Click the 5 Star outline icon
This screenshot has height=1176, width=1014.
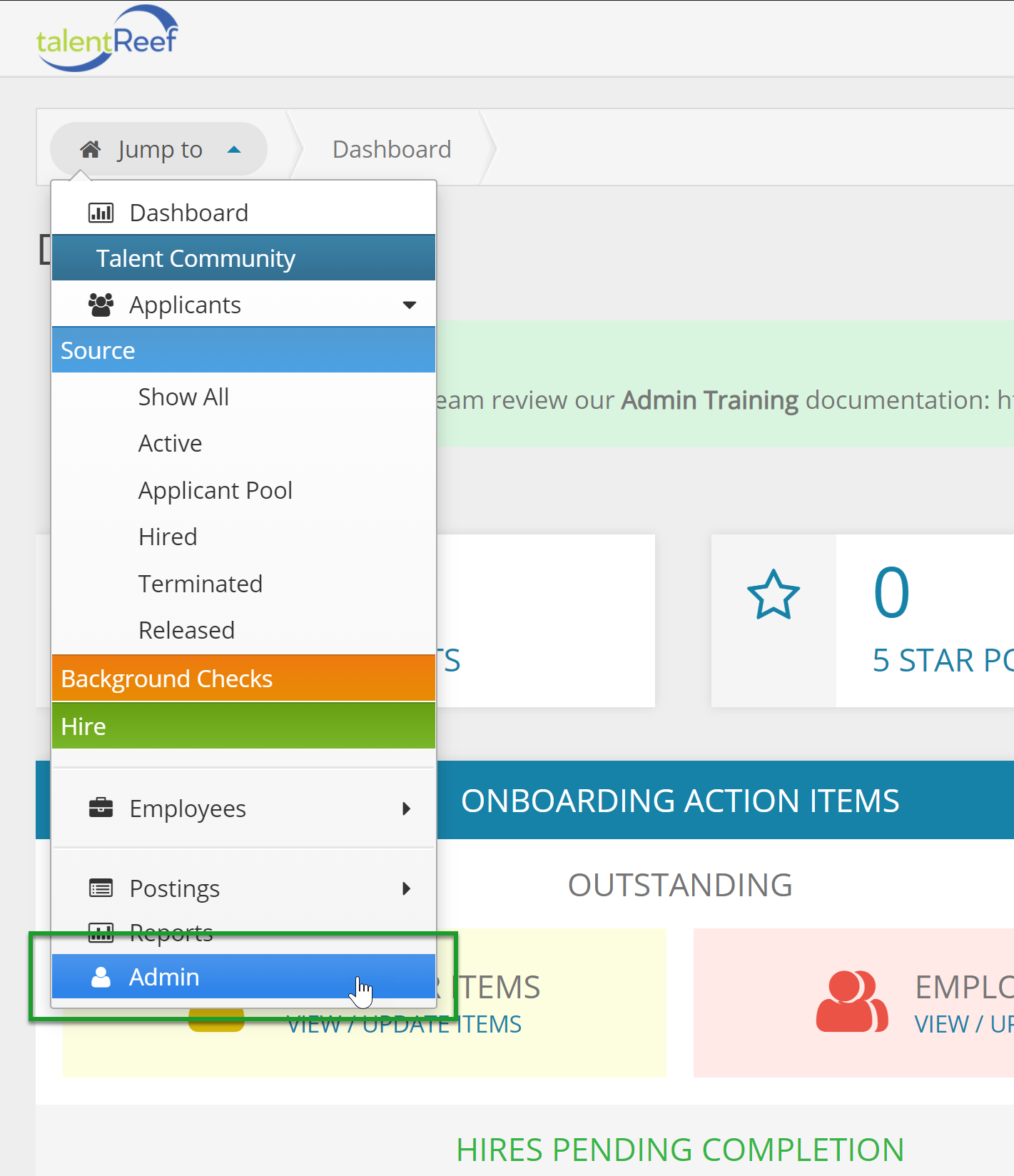(773, 594)
